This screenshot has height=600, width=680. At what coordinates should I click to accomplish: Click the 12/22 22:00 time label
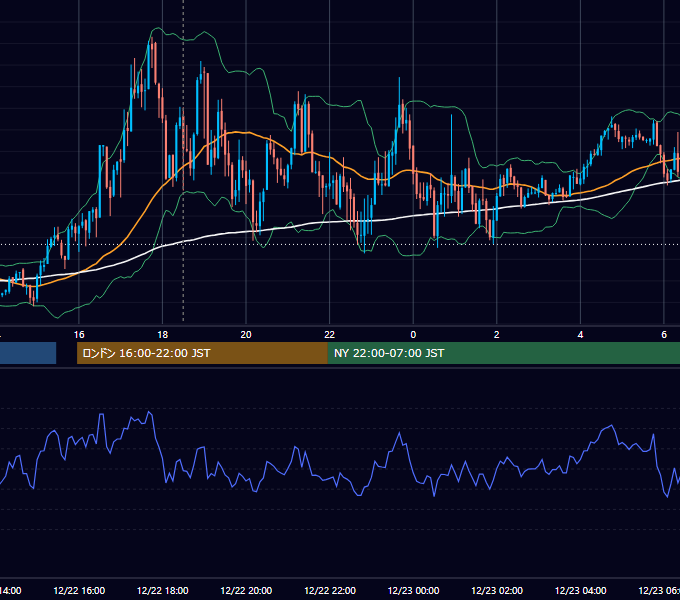330,590
